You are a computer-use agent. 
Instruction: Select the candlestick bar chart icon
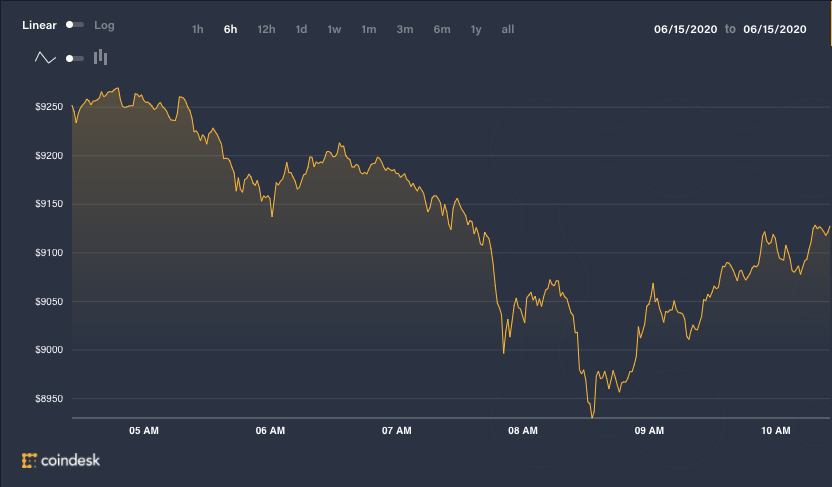pyautogui.click(x=100, y=57)
